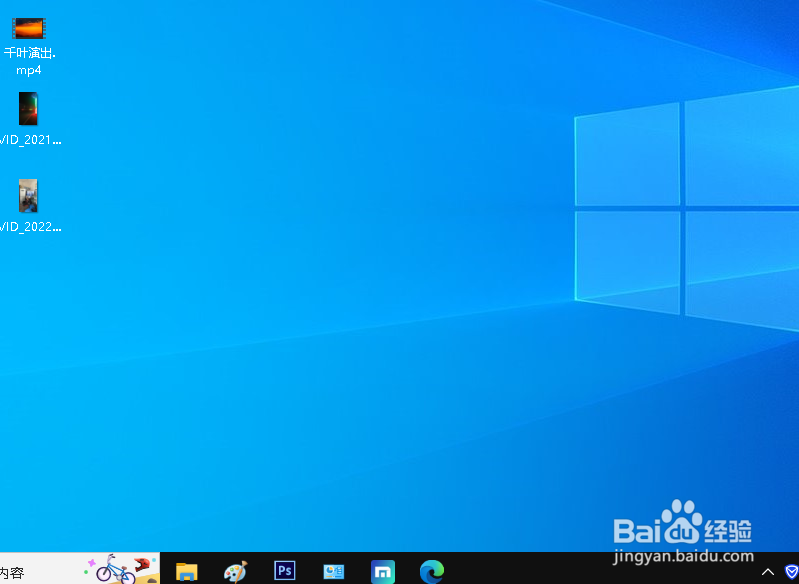Open Microsoft Edge from the taskbar

pyautogui.click(x=432, y=571)
